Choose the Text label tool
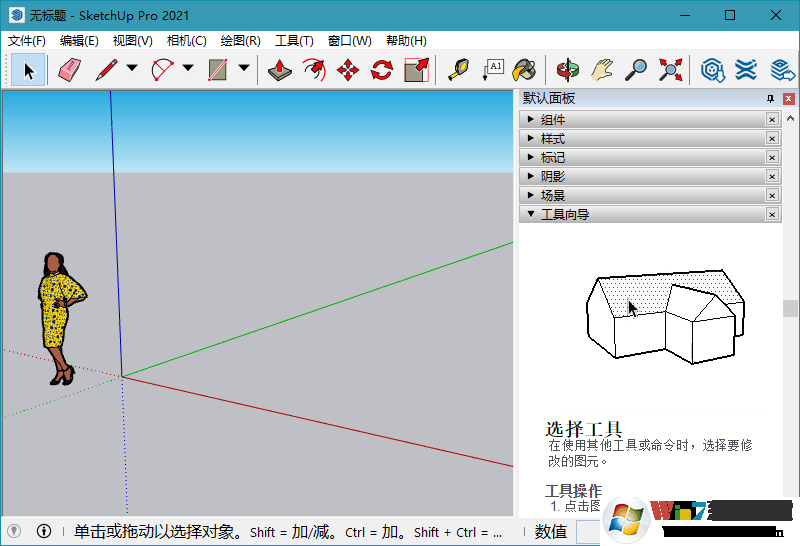 493,70
